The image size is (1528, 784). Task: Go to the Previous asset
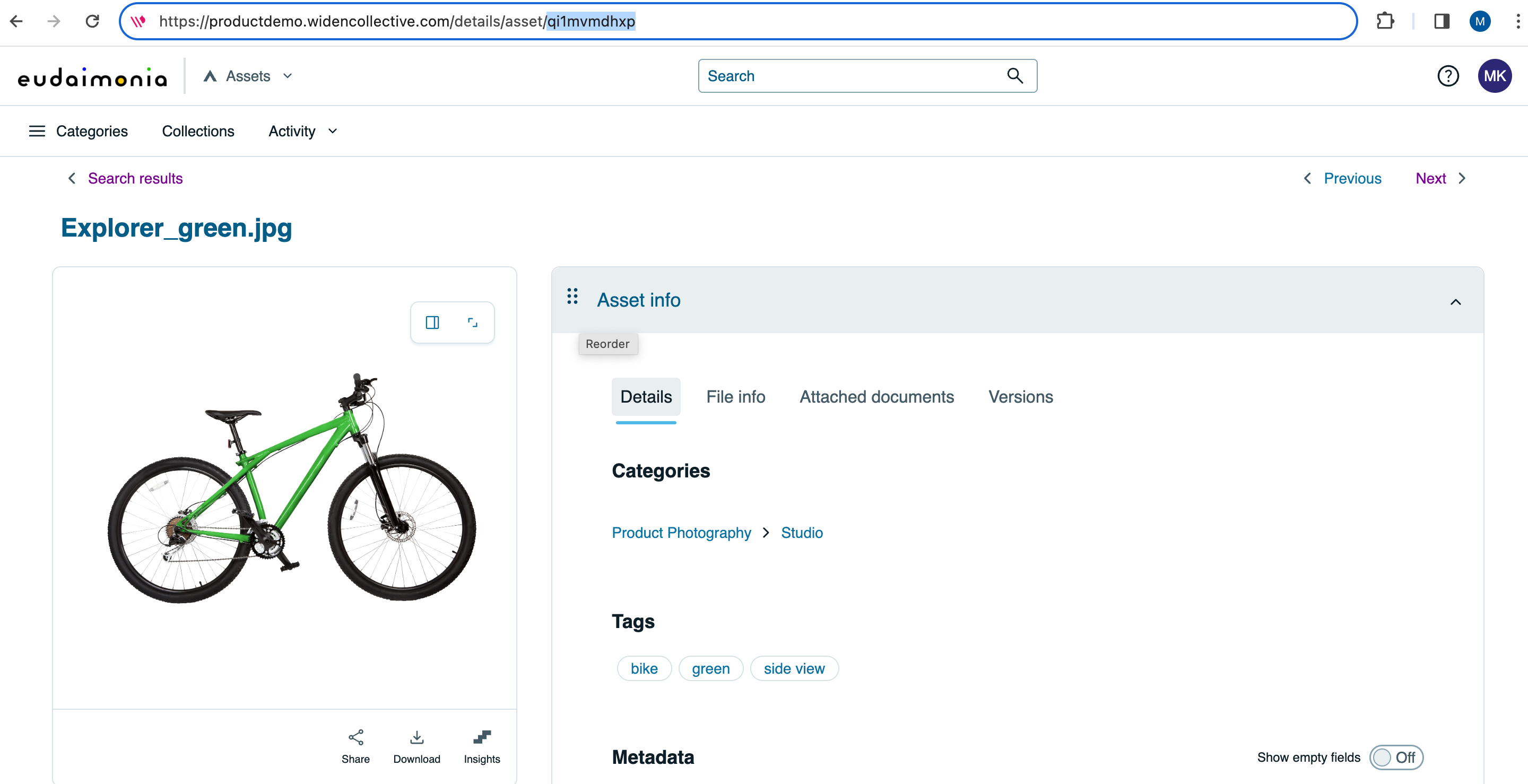pos(1352,179)
